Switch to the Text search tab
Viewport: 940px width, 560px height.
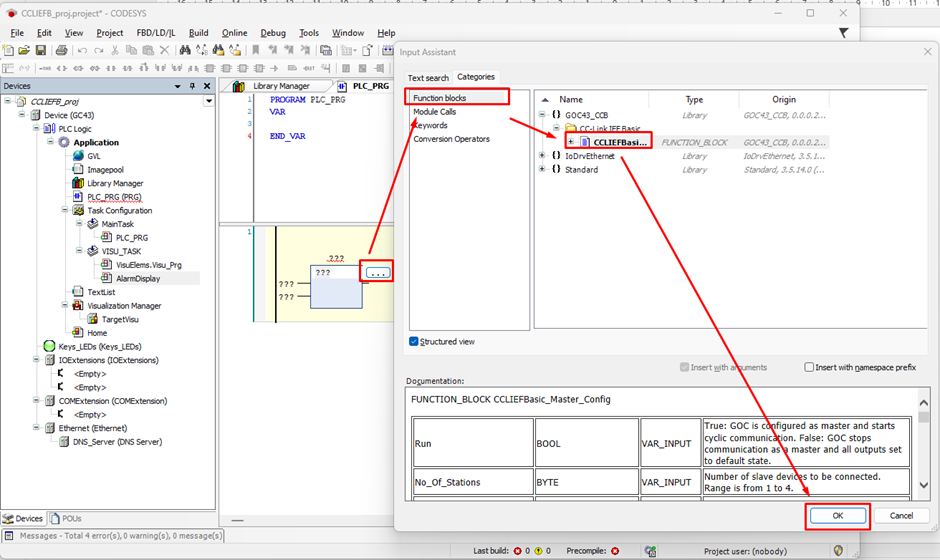[x=428, y=78]
